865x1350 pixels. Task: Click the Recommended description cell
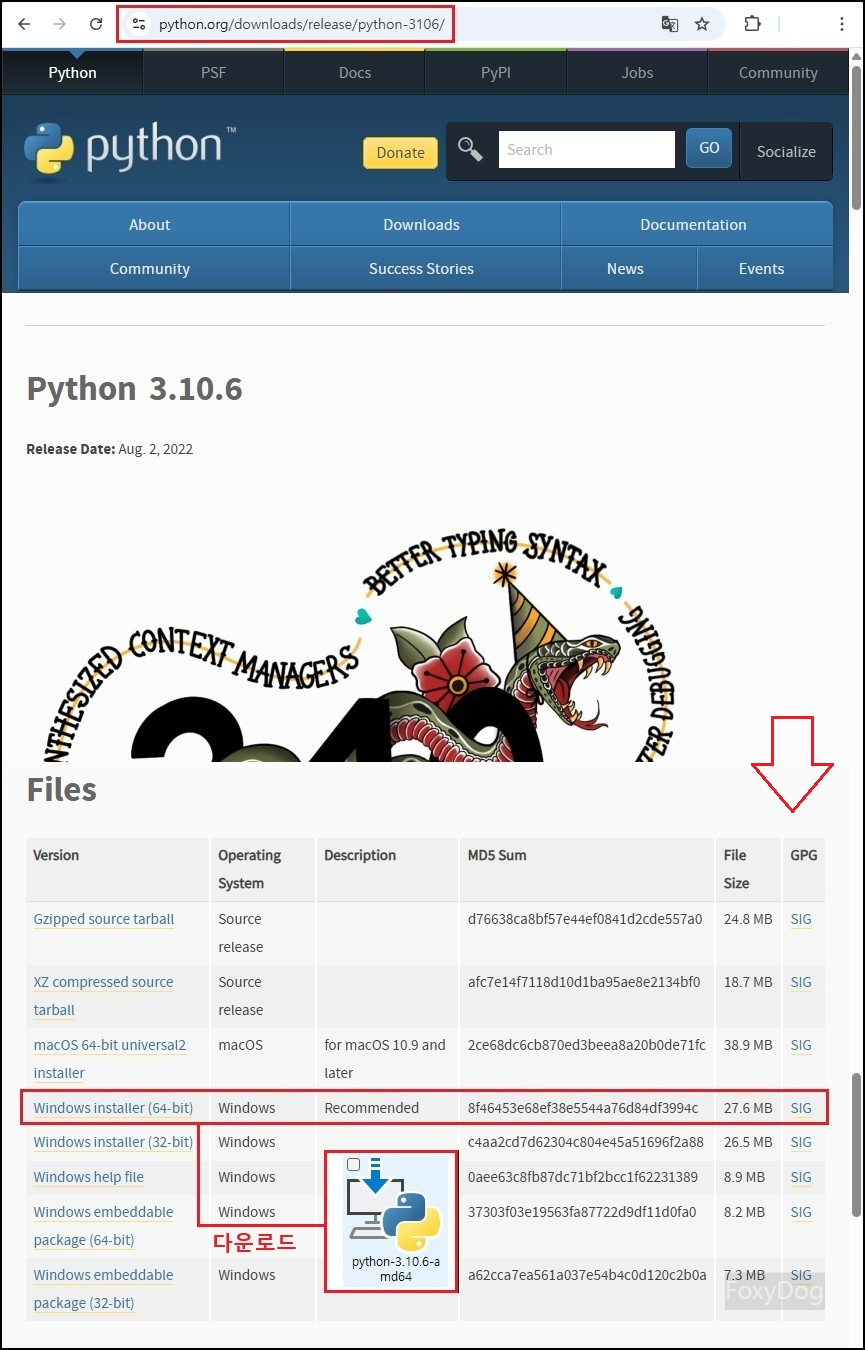pyautogui.click(x=372, y=1108)
